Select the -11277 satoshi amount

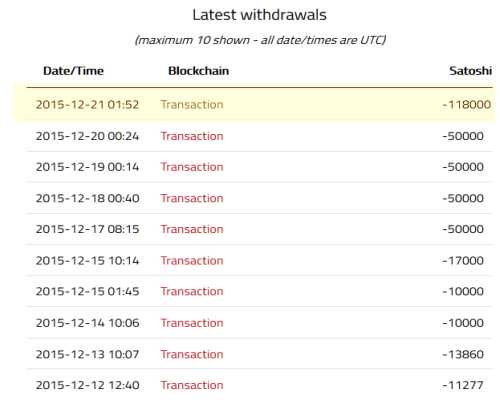[463, 385]
